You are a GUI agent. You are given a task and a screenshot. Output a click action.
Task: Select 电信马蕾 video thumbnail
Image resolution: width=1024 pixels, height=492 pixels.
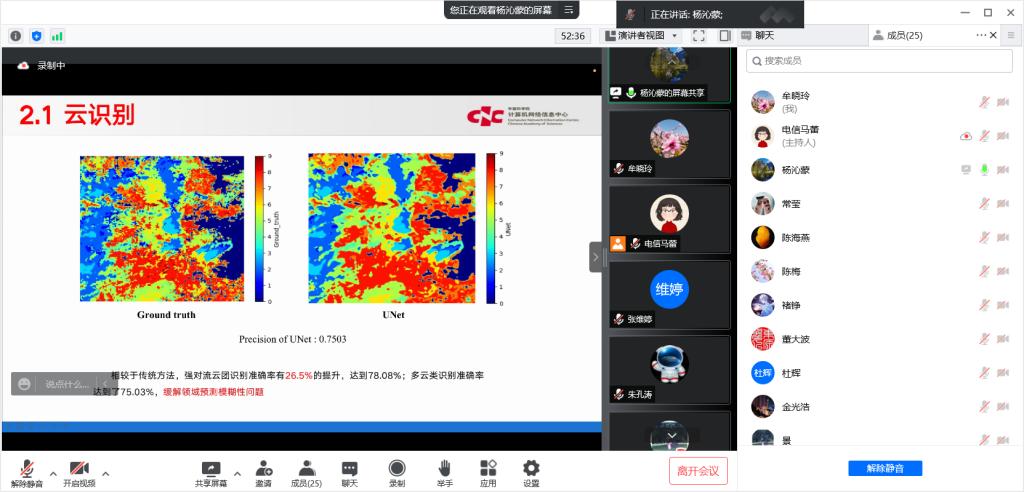(669, 219)
